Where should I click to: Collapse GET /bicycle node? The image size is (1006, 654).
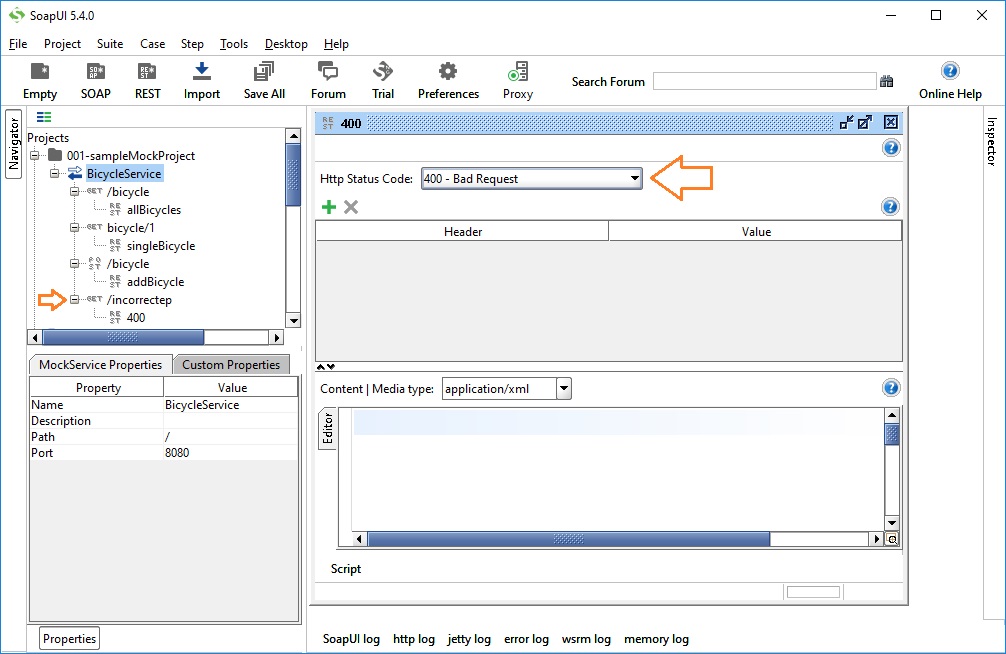(74, 191)
